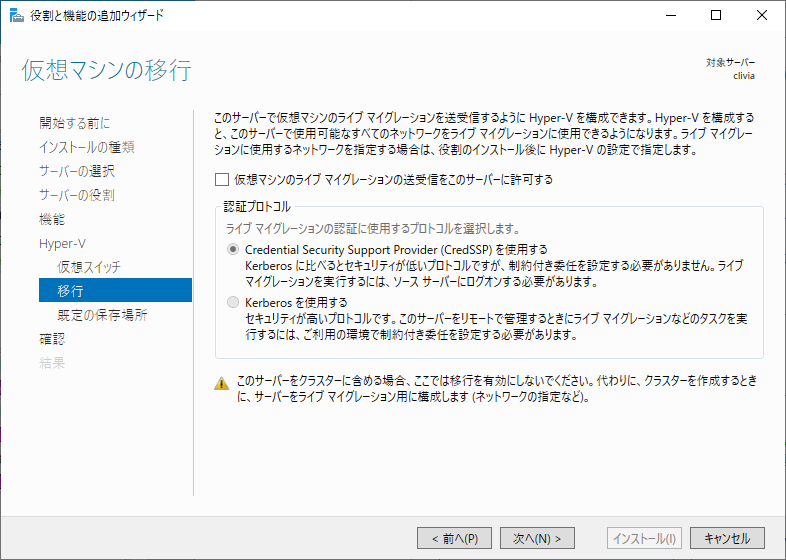
Task: Close the wizard window
Action: [761, 15]
